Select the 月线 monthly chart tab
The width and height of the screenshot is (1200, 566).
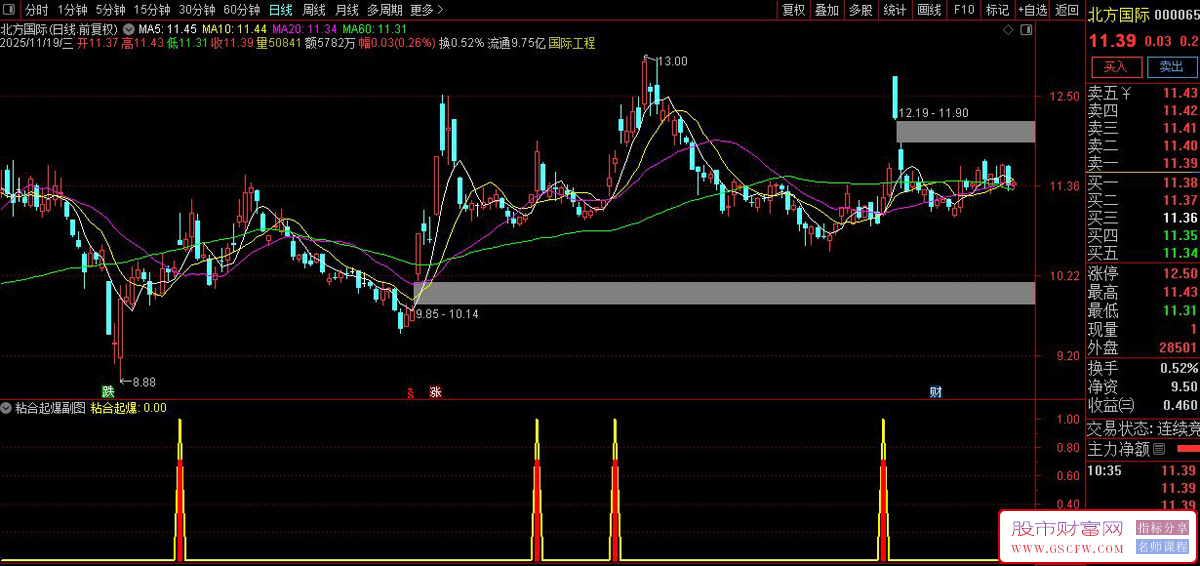pos(347,10)
